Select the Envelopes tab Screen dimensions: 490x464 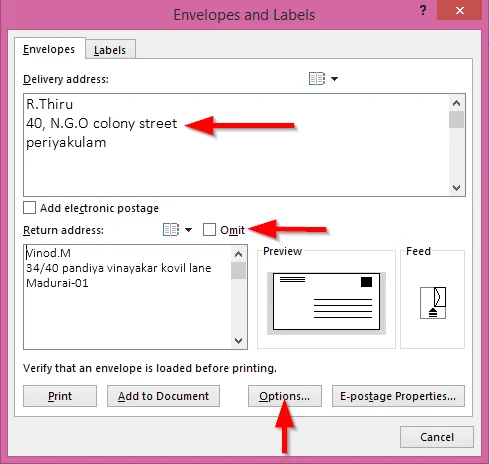tap(49, 49)
